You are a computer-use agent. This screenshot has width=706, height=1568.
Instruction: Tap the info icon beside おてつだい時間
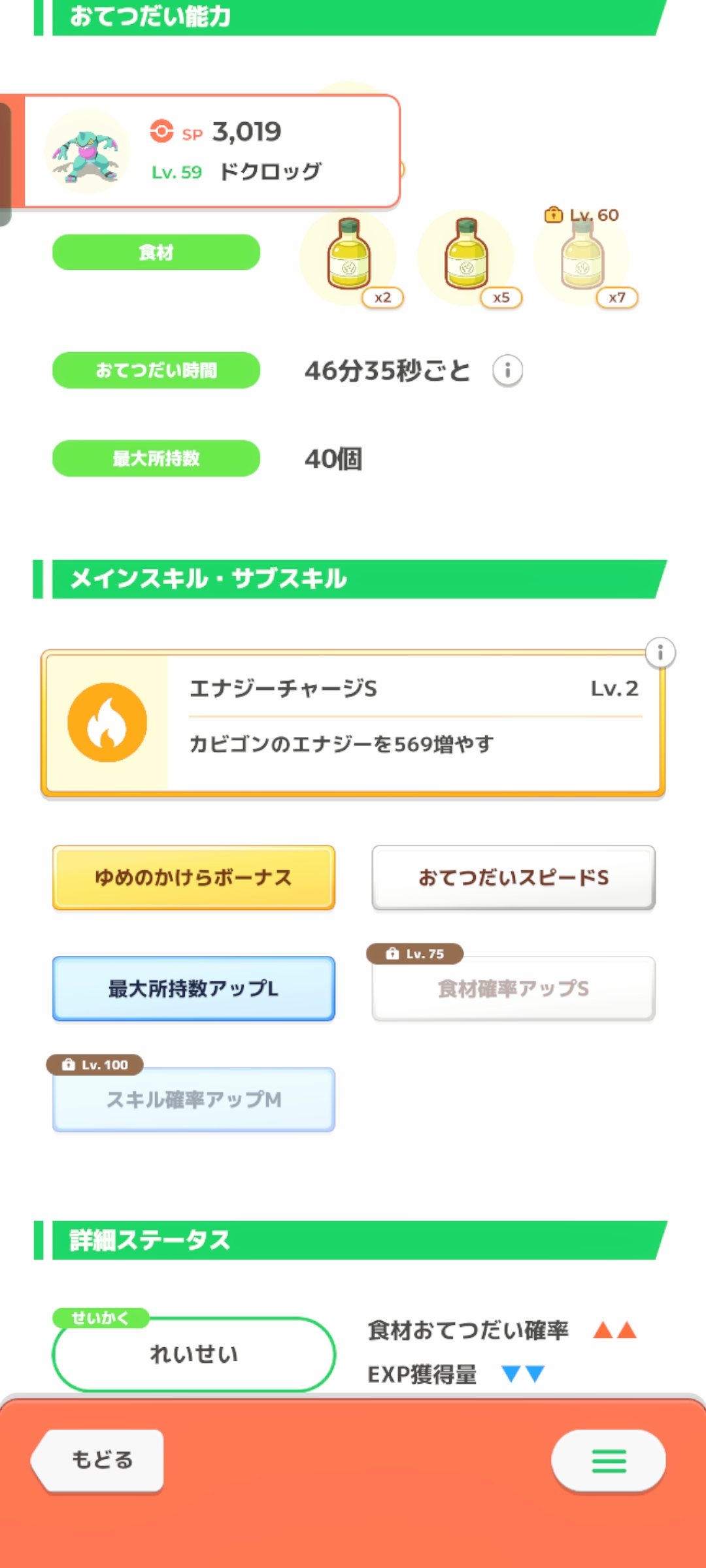pos(507,371)
